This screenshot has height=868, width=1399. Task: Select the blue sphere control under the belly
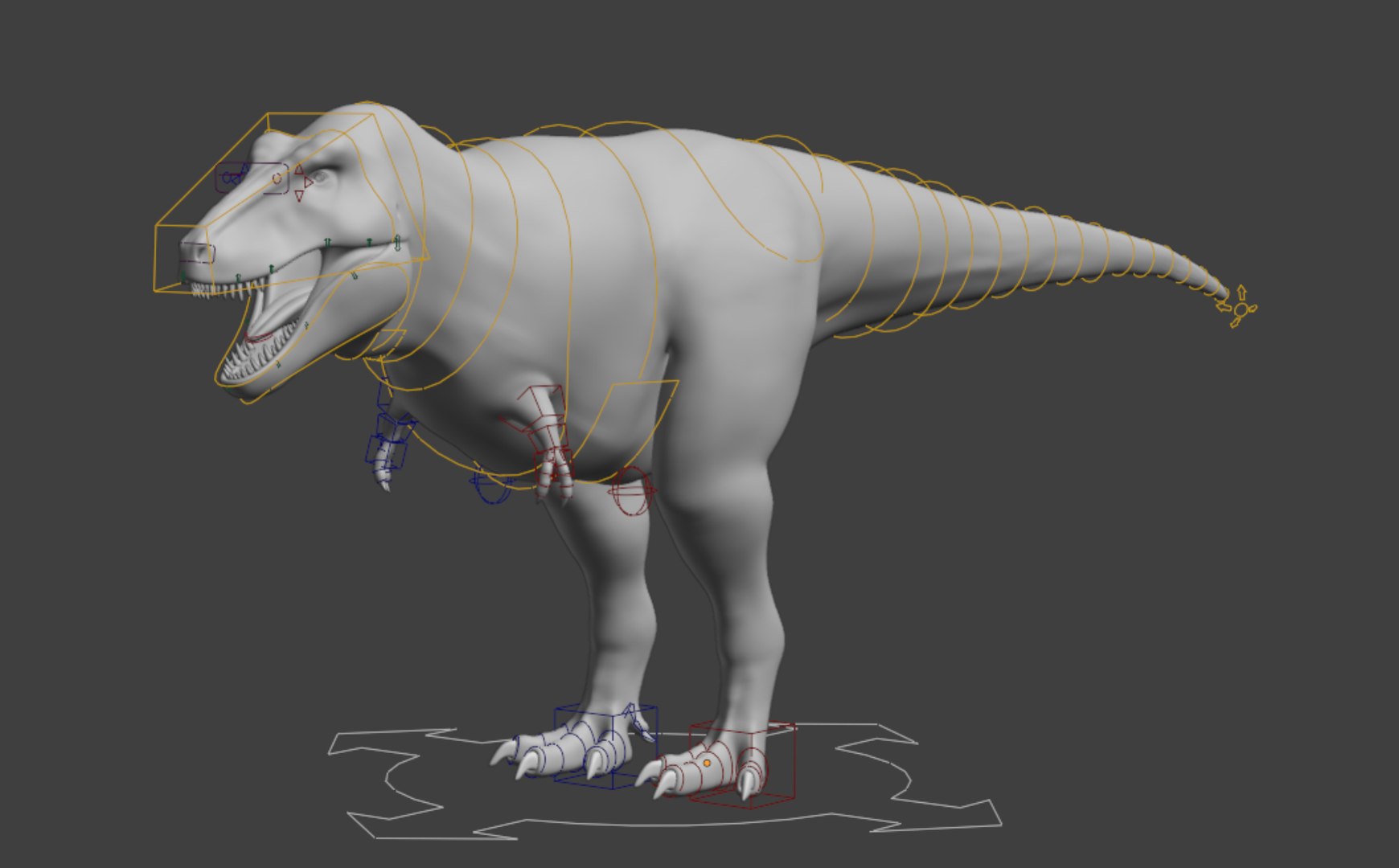490,486
